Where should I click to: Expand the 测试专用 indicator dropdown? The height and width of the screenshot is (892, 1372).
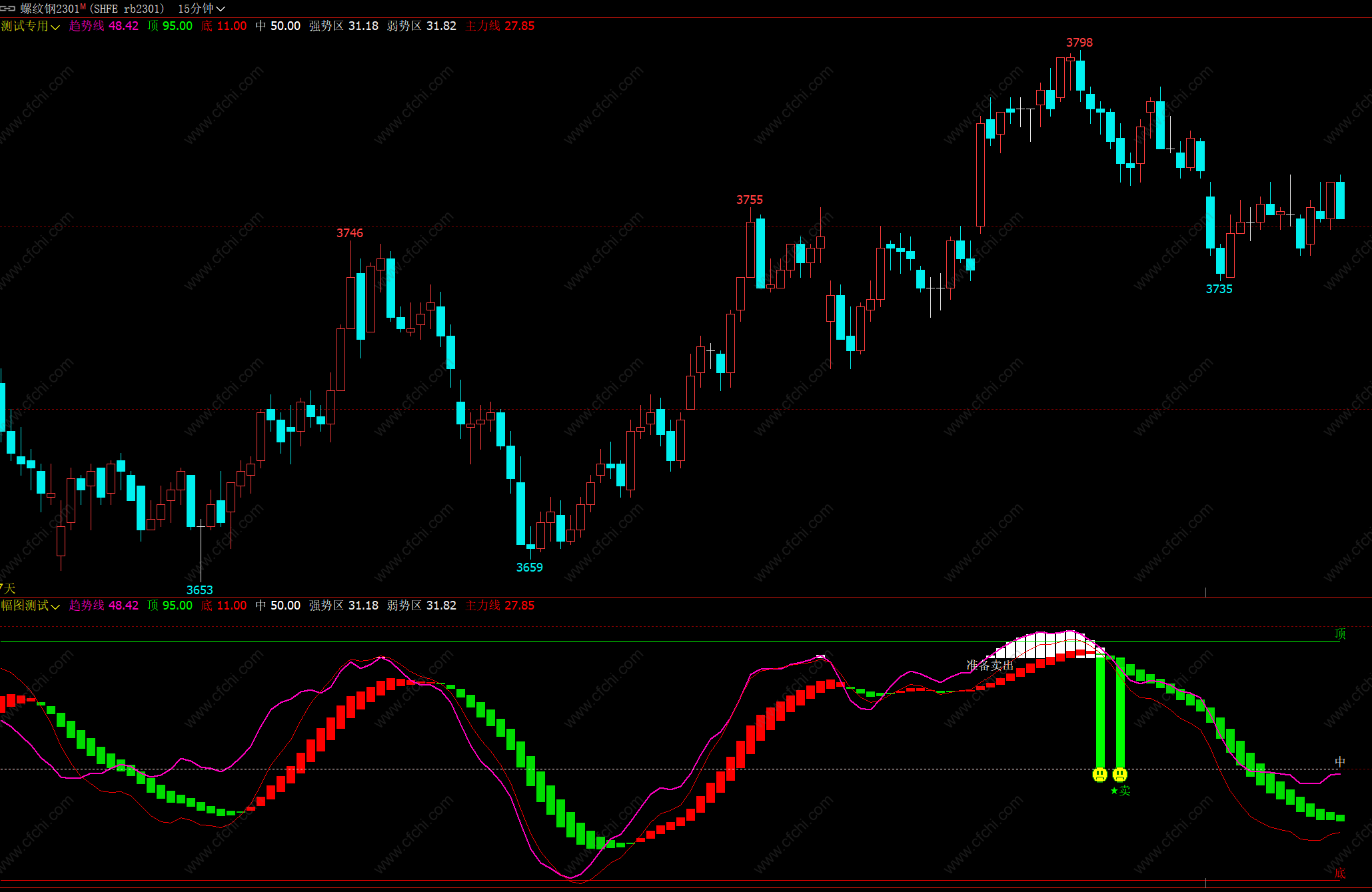[x=30, y=26]
